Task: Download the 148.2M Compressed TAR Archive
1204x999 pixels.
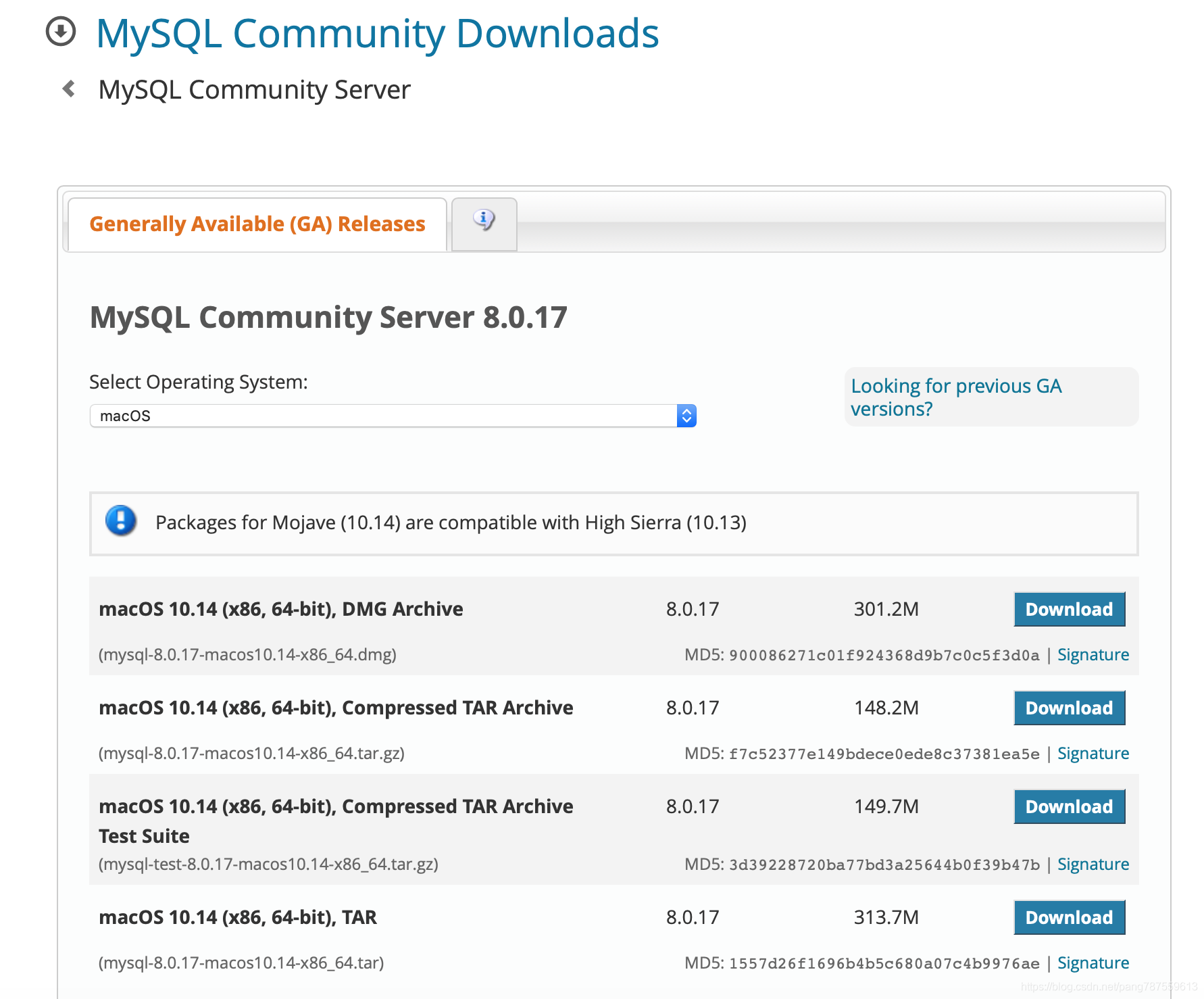Action: tap(1069, 708)
